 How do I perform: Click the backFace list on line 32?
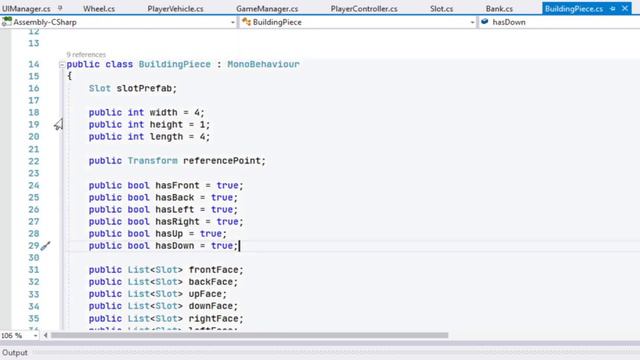click(211, 282)
